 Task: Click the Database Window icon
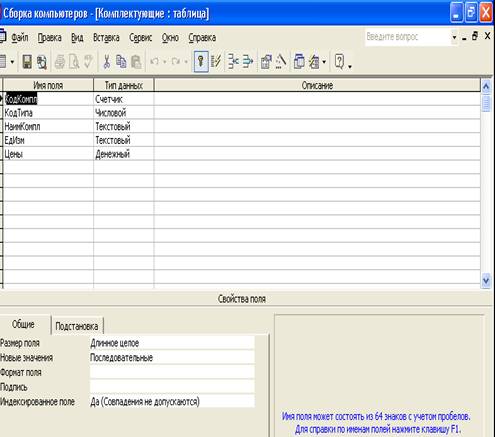coord(299,62)
